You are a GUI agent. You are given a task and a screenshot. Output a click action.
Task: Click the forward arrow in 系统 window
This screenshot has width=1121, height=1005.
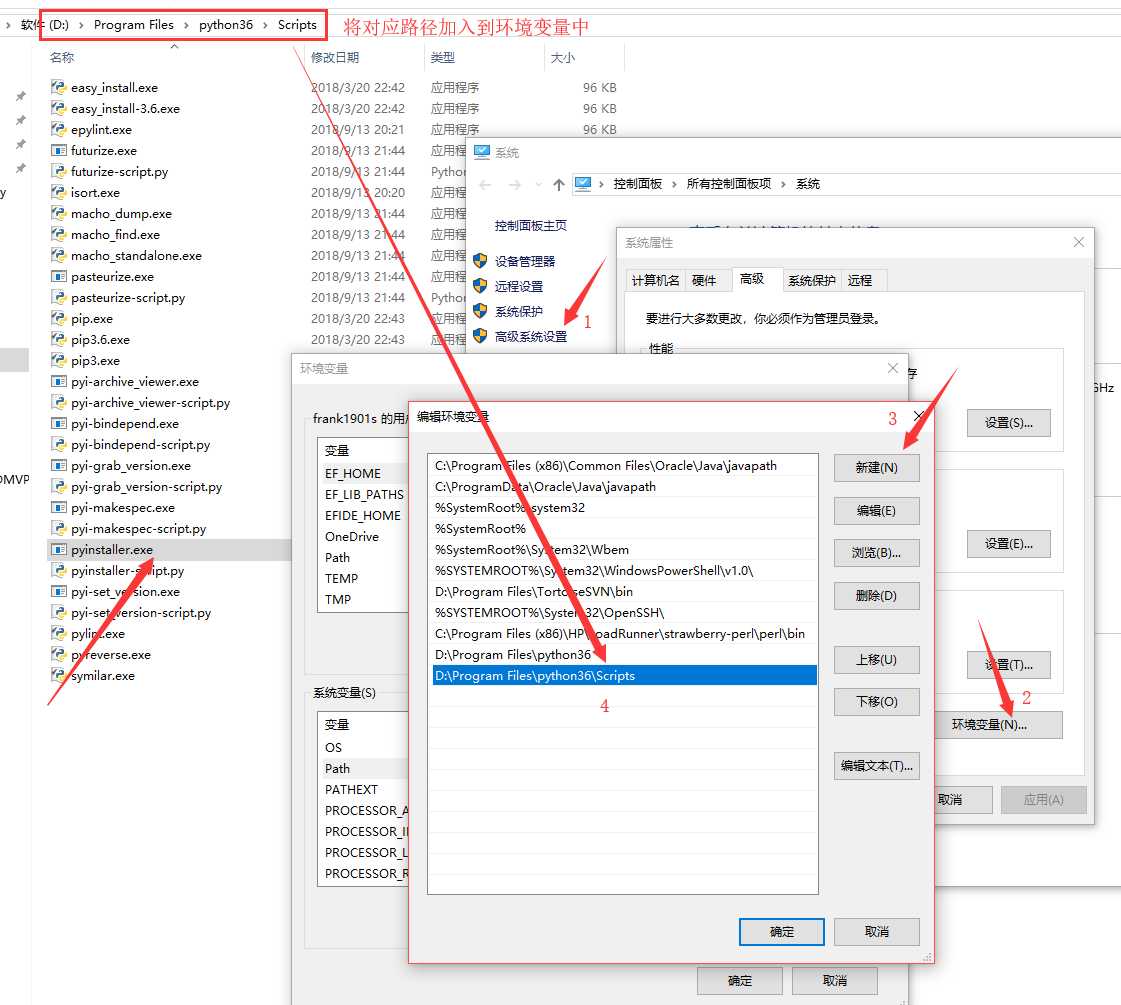(x=515, y=184)
